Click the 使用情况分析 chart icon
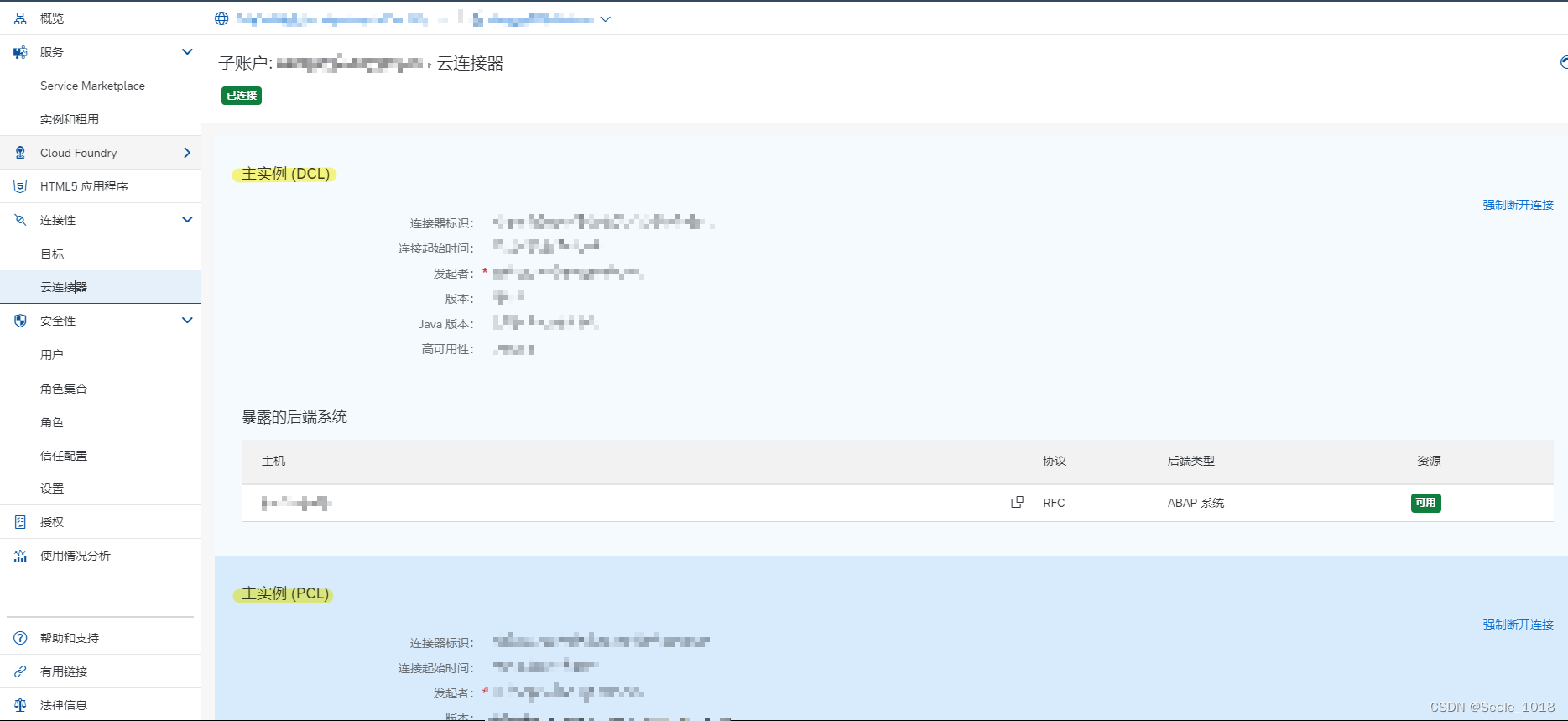Viewport: 1568px width, 721px height. pos(20,556)
